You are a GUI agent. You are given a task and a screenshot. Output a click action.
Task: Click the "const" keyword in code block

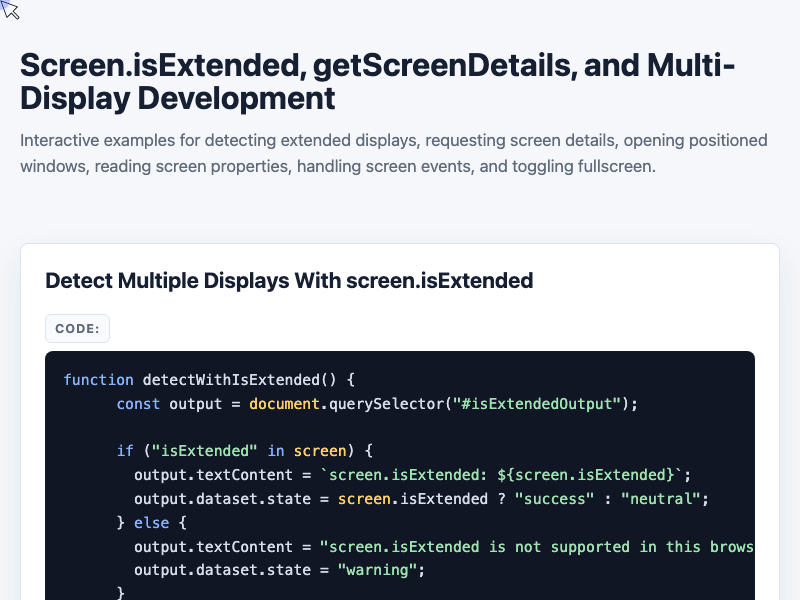tap(138, 404)
